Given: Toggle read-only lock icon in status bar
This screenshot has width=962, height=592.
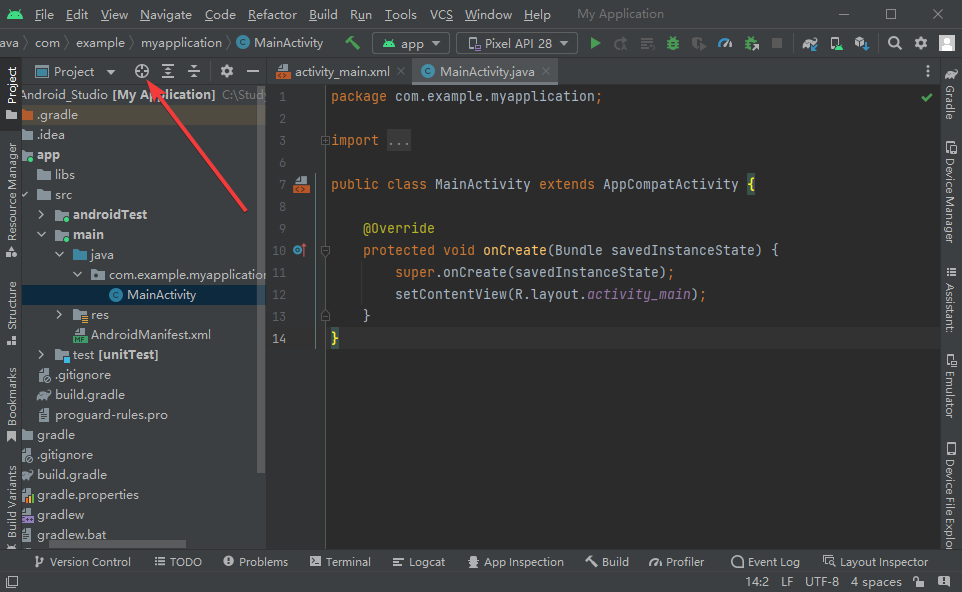Looking at the screenshot, I should click(918, 582).
